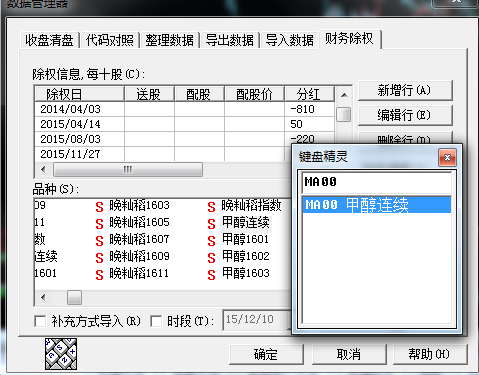Click the table's vertical scrollbar thumb

pos(344,115)
